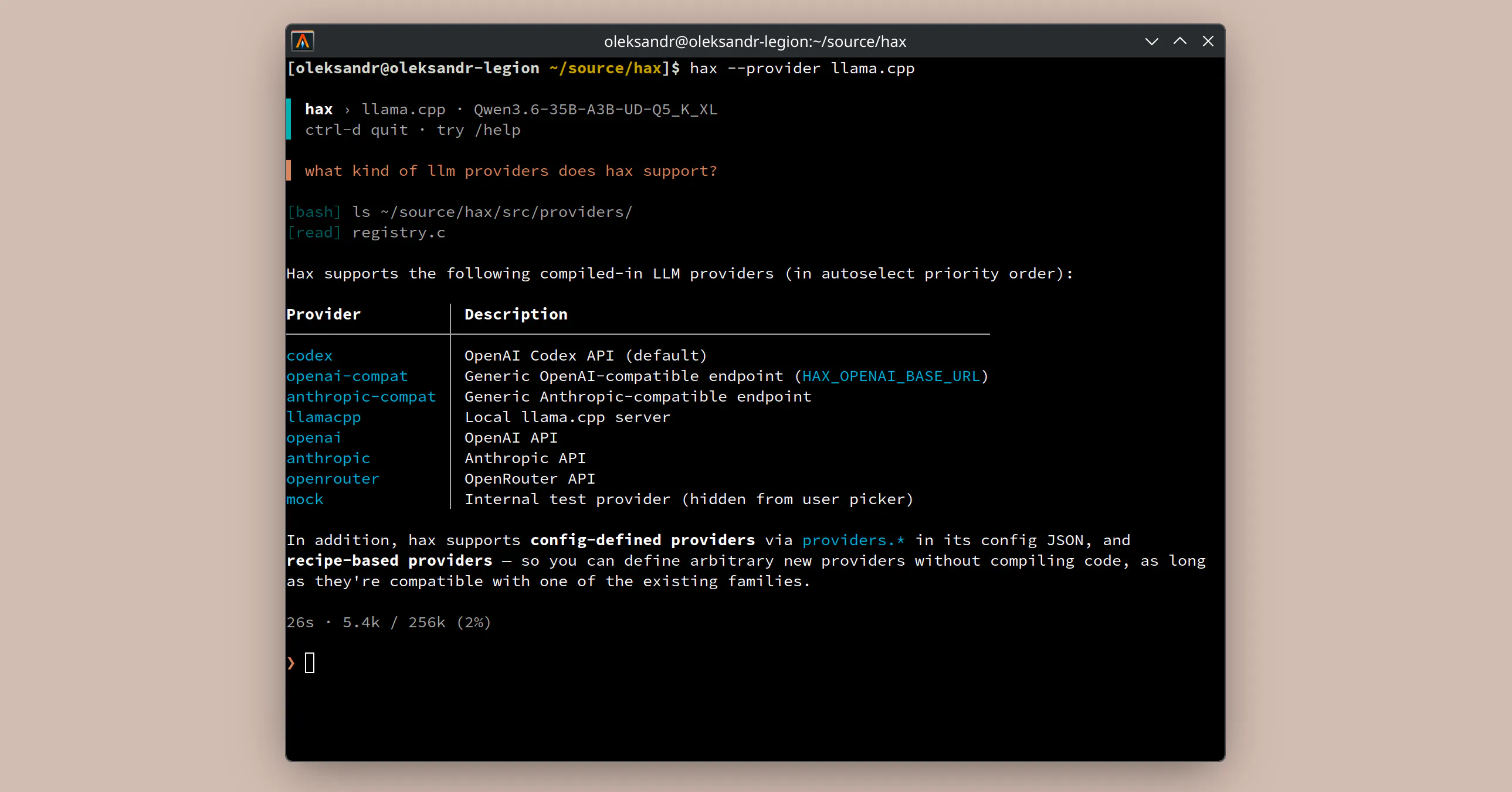Click the typed command 'hax --provider llama.cpp'
This screenshot has height=792, width=1512.
click(x=802, y=69)
